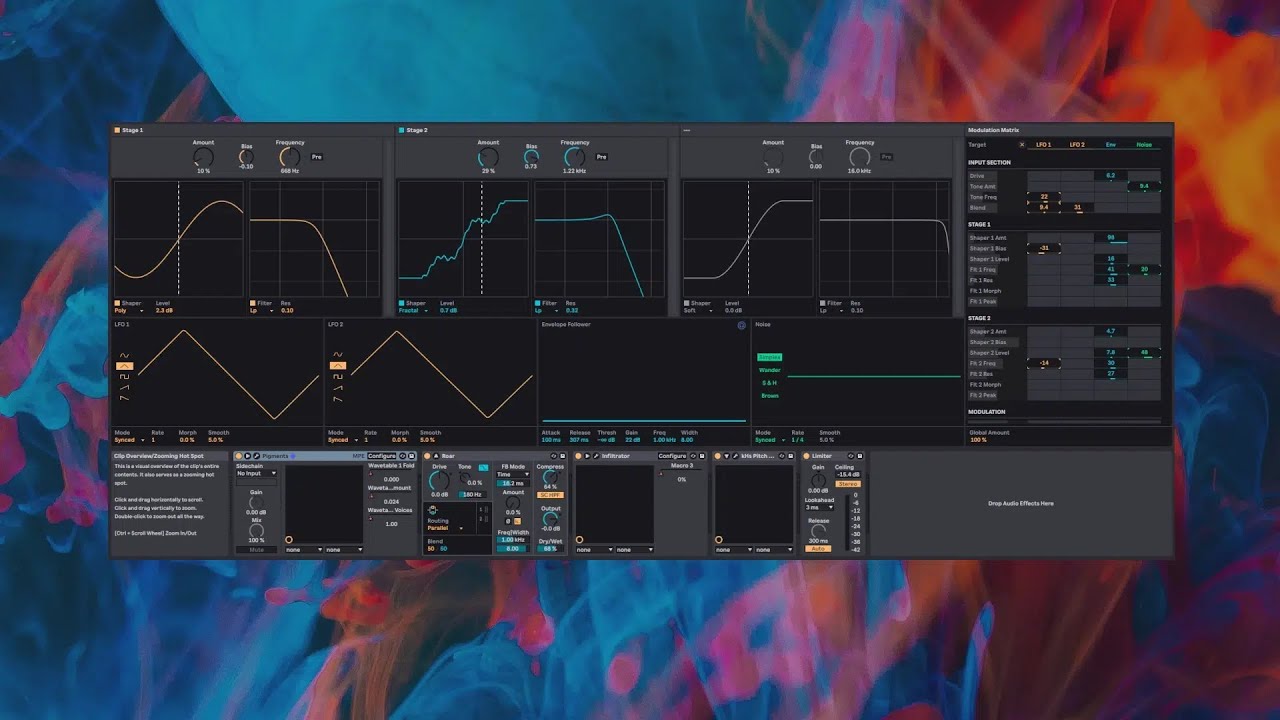Image resolution: width=1280 pixels, height=720 pixels.
Task: Click the Roar device save icon
Action: tap(563, 456)
